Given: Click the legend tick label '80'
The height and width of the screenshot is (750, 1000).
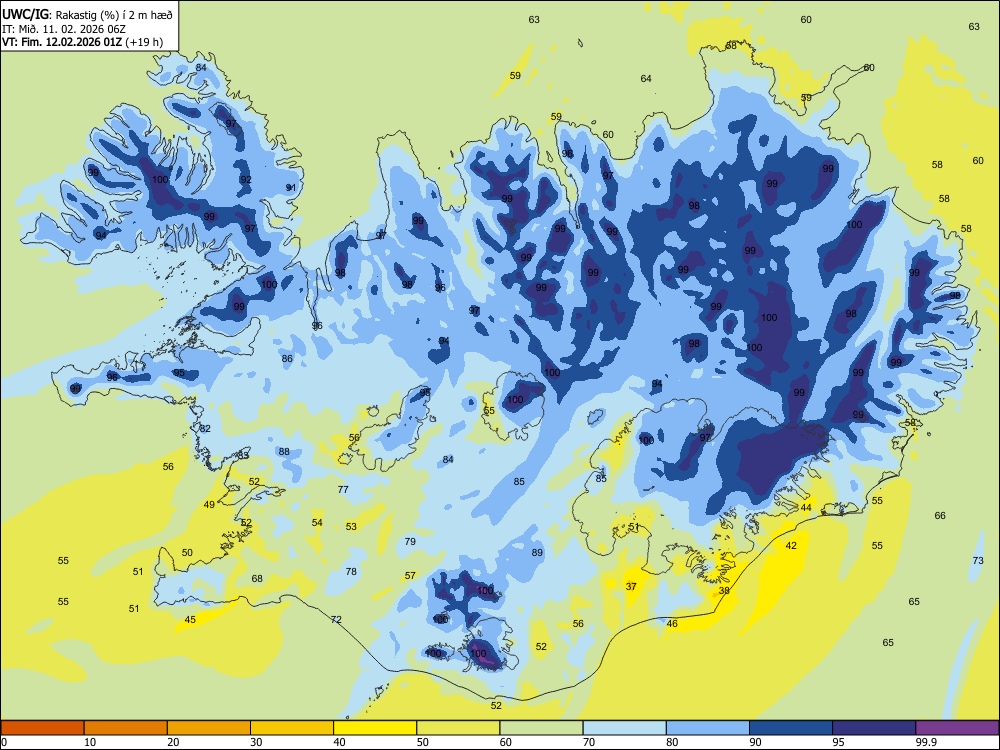Looking at the screenshot, I should pos(672,742).
